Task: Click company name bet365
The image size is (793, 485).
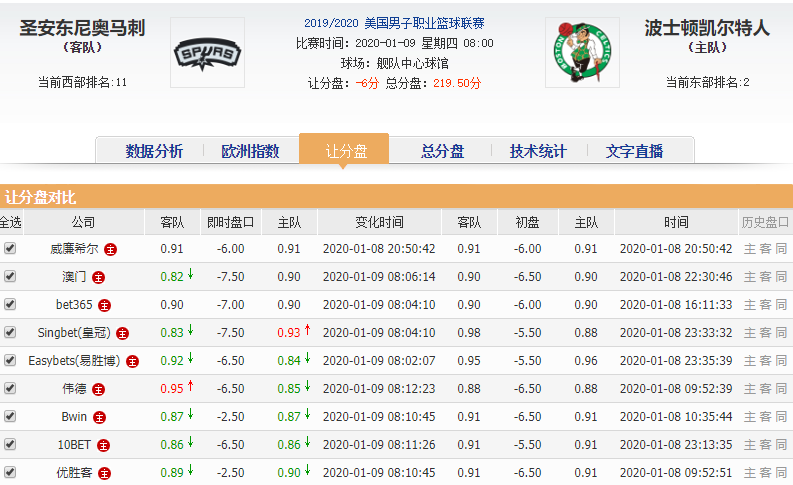Action: (x=74, y=305)
